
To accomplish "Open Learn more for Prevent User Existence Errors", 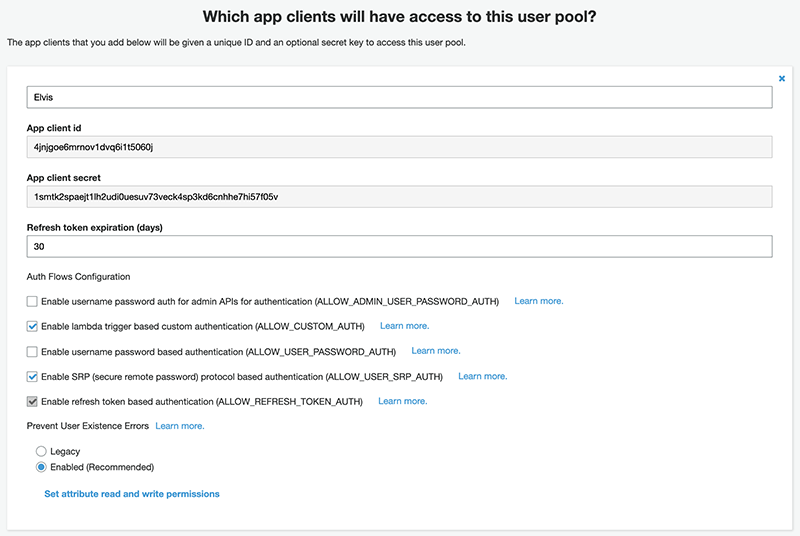I will point(180,426).
